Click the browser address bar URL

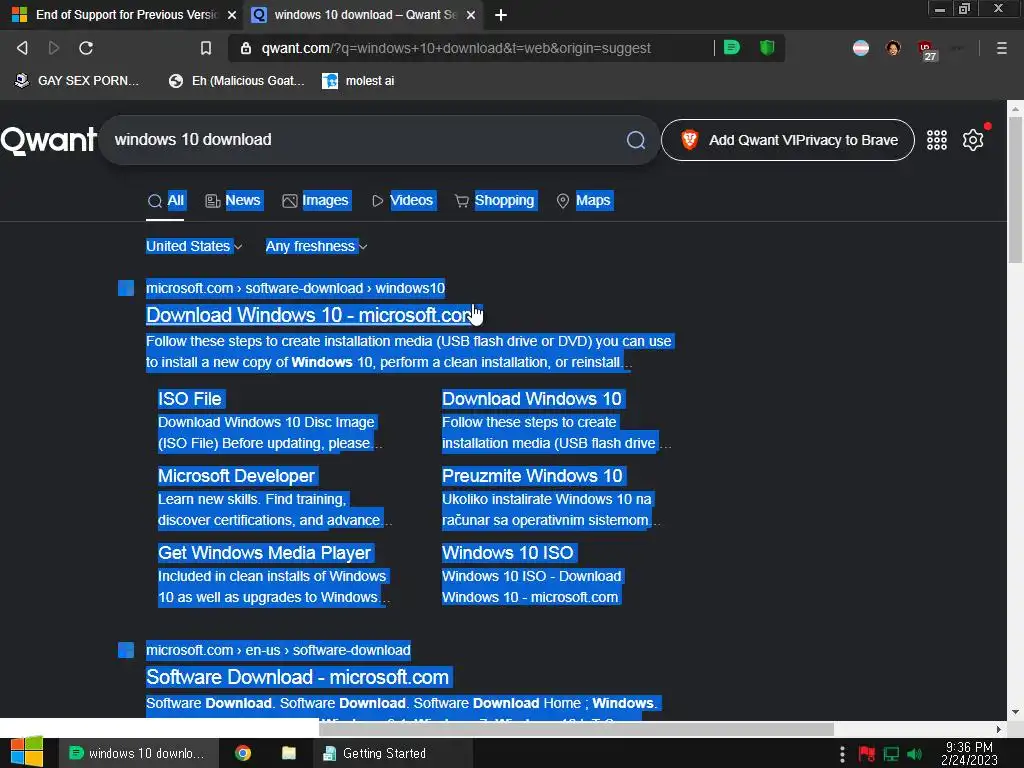pos(456,48)
